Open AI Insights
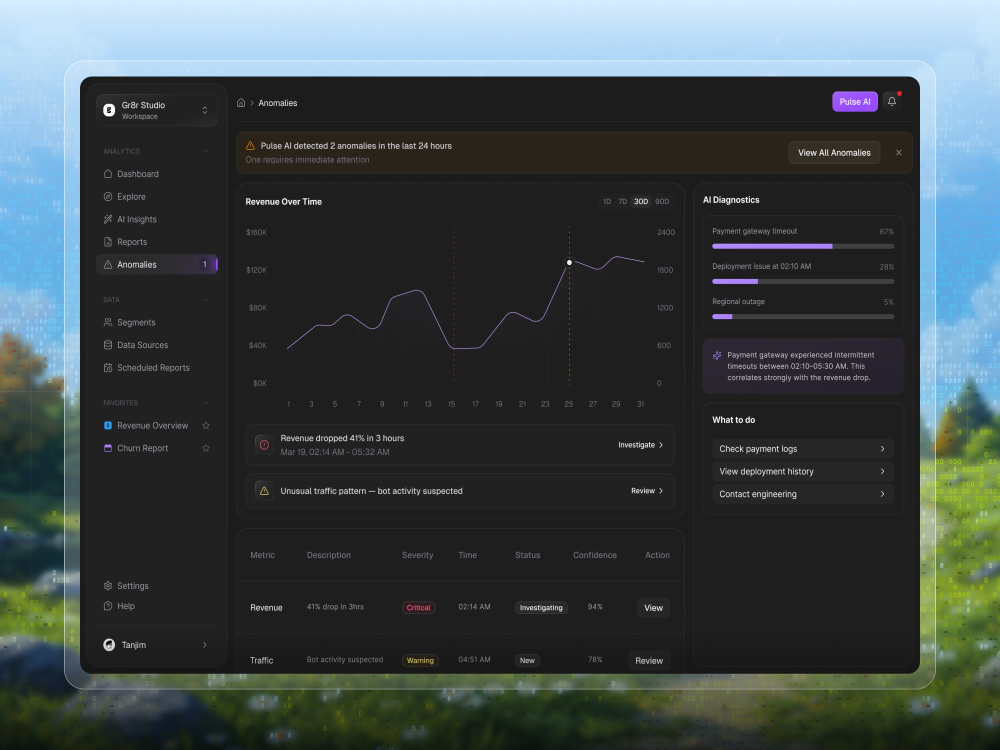The height and width of the screenshot is (750, 1000). coord(156,219)
